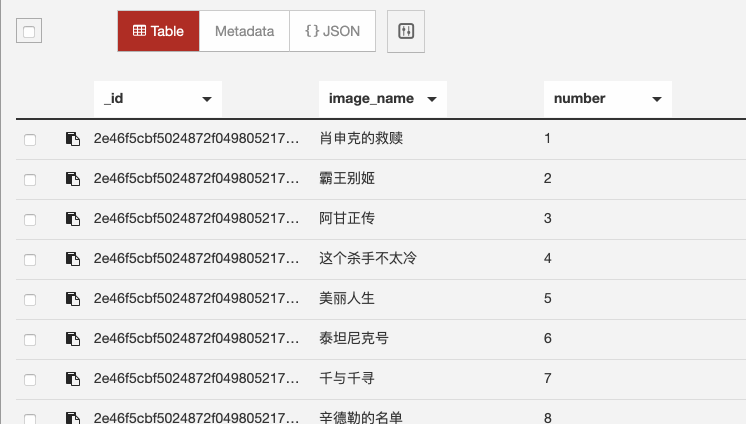Click the number cell with value 3
746x424 pixels.
pyautogui.click(x=548, y=218)
